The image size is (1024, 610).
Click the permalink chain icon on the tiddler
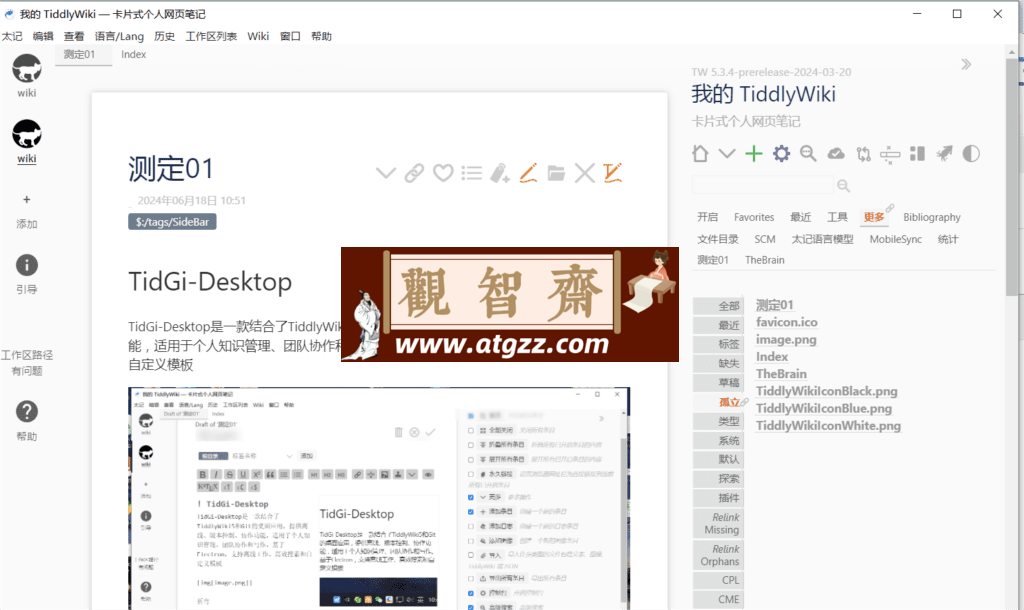(414, 173)
